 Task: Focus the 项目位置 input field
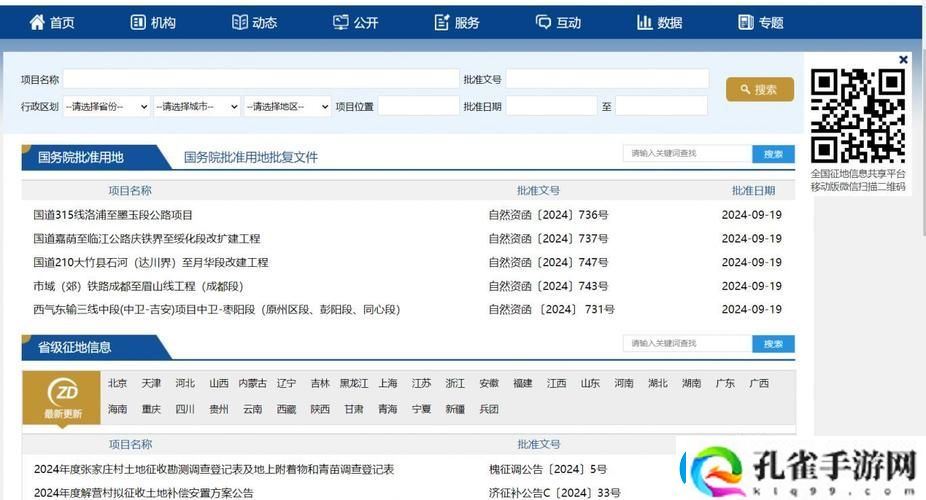point(419,106)
